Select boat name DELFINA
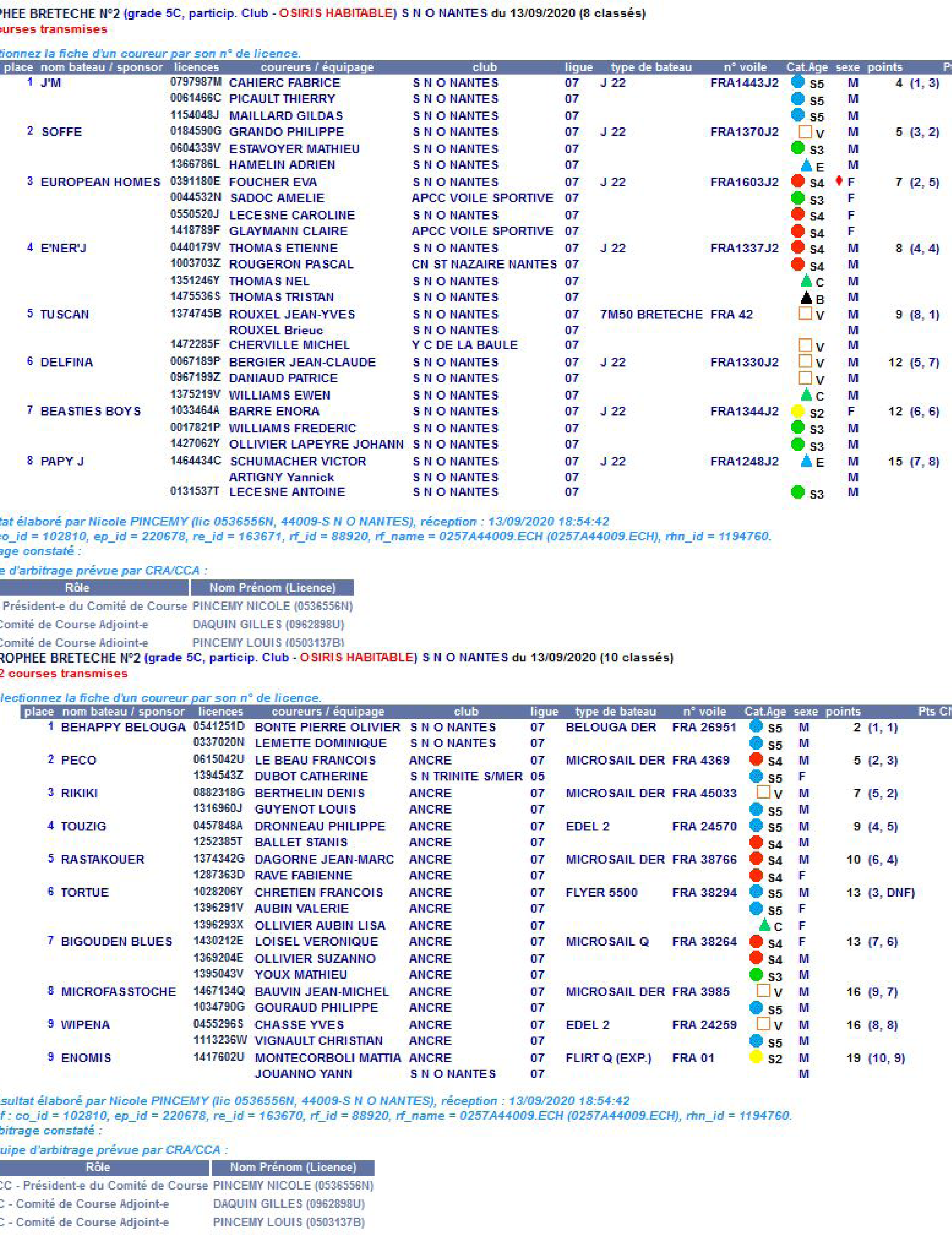The image size is (952, 1235). click(x=66, y=363)
